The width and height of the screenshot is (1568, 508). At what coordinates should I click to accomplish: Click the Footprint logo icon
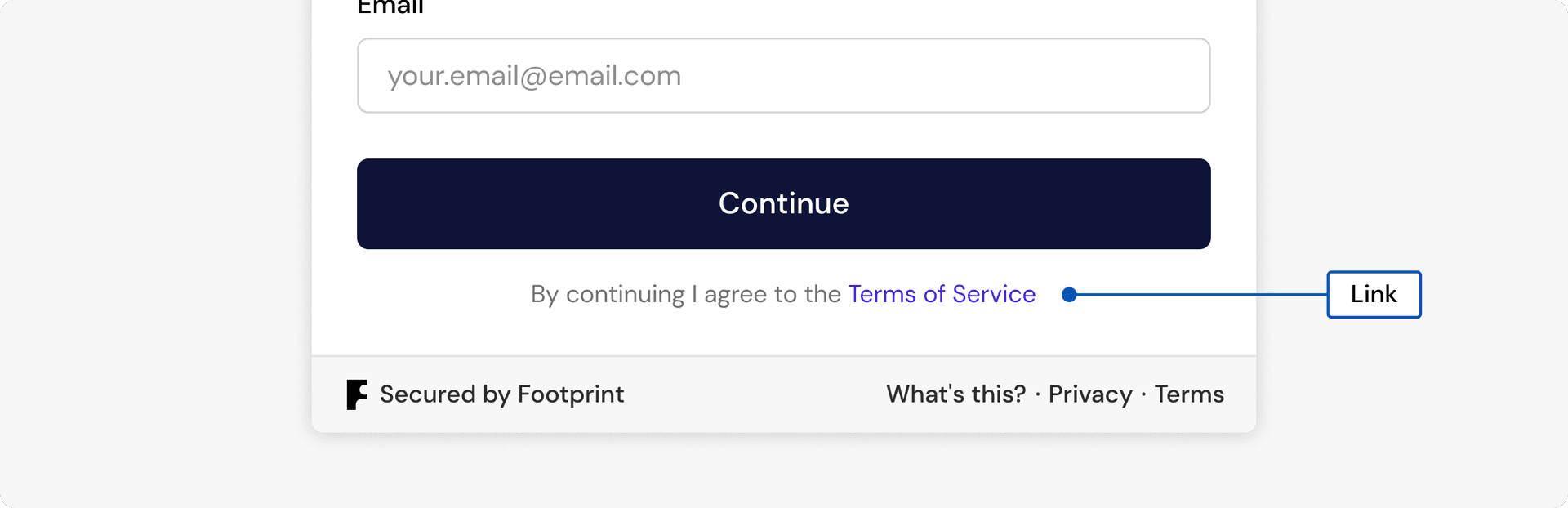pyautogui.click(x=357, y=394)
